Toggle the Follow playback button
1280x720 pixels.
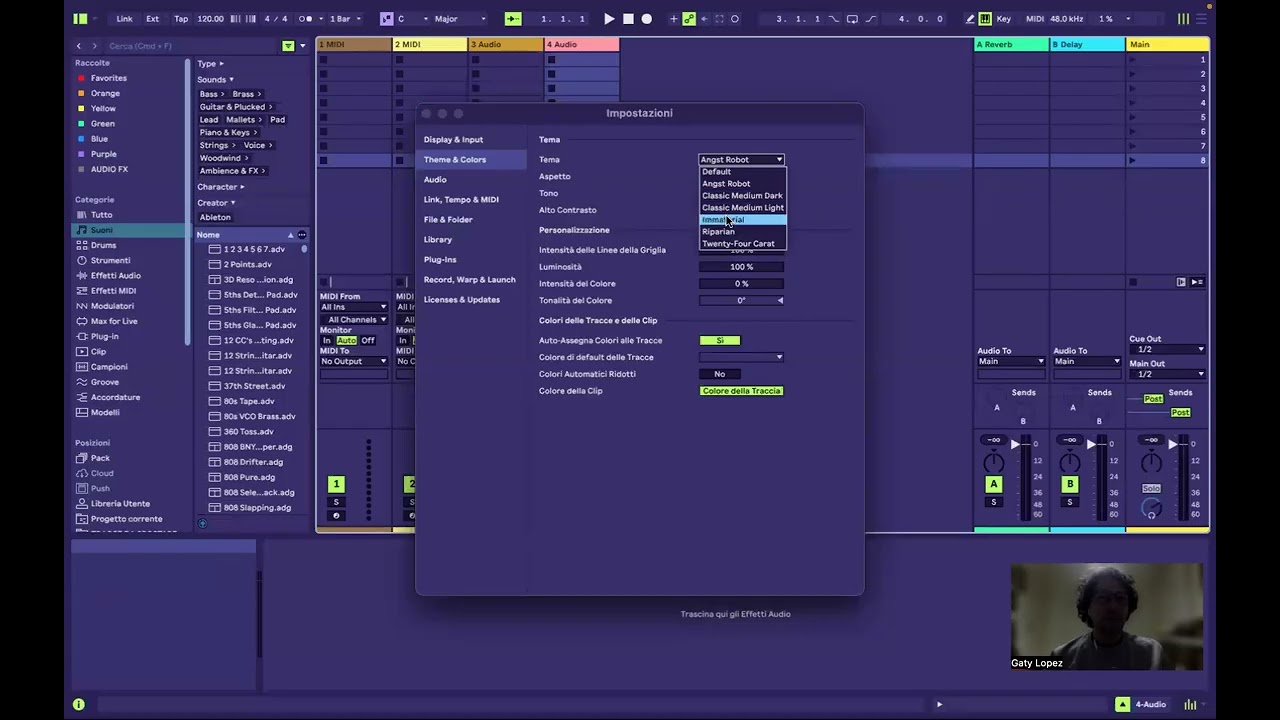(x=513, y=18)
